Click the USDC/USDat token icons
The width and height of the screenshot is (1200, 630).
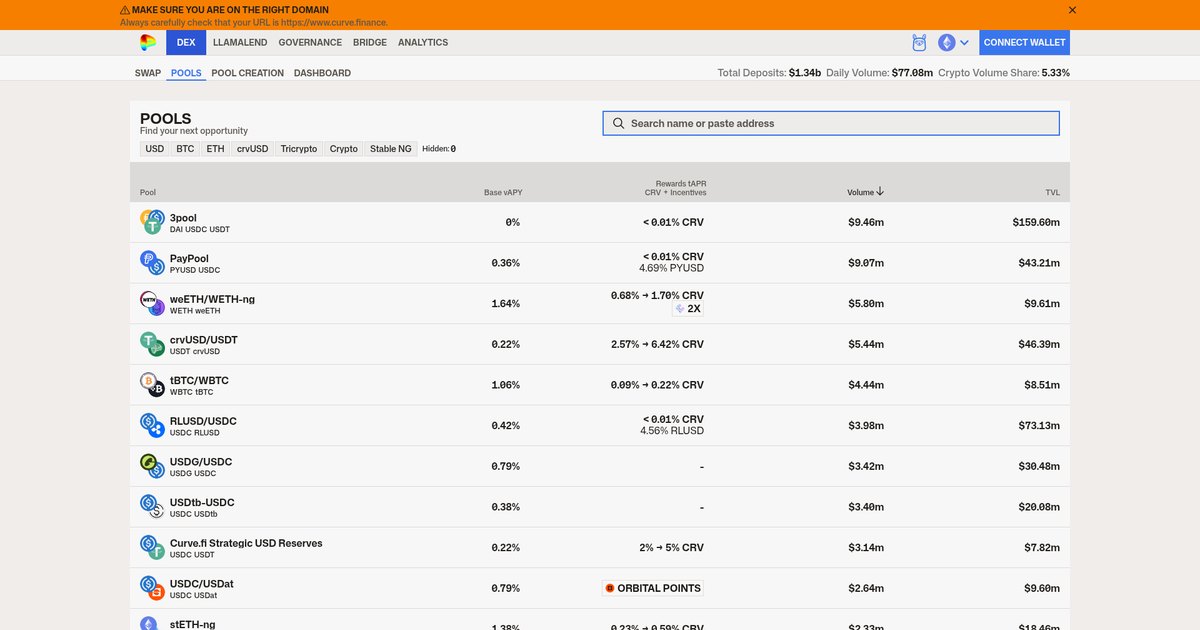coord(151,588)
